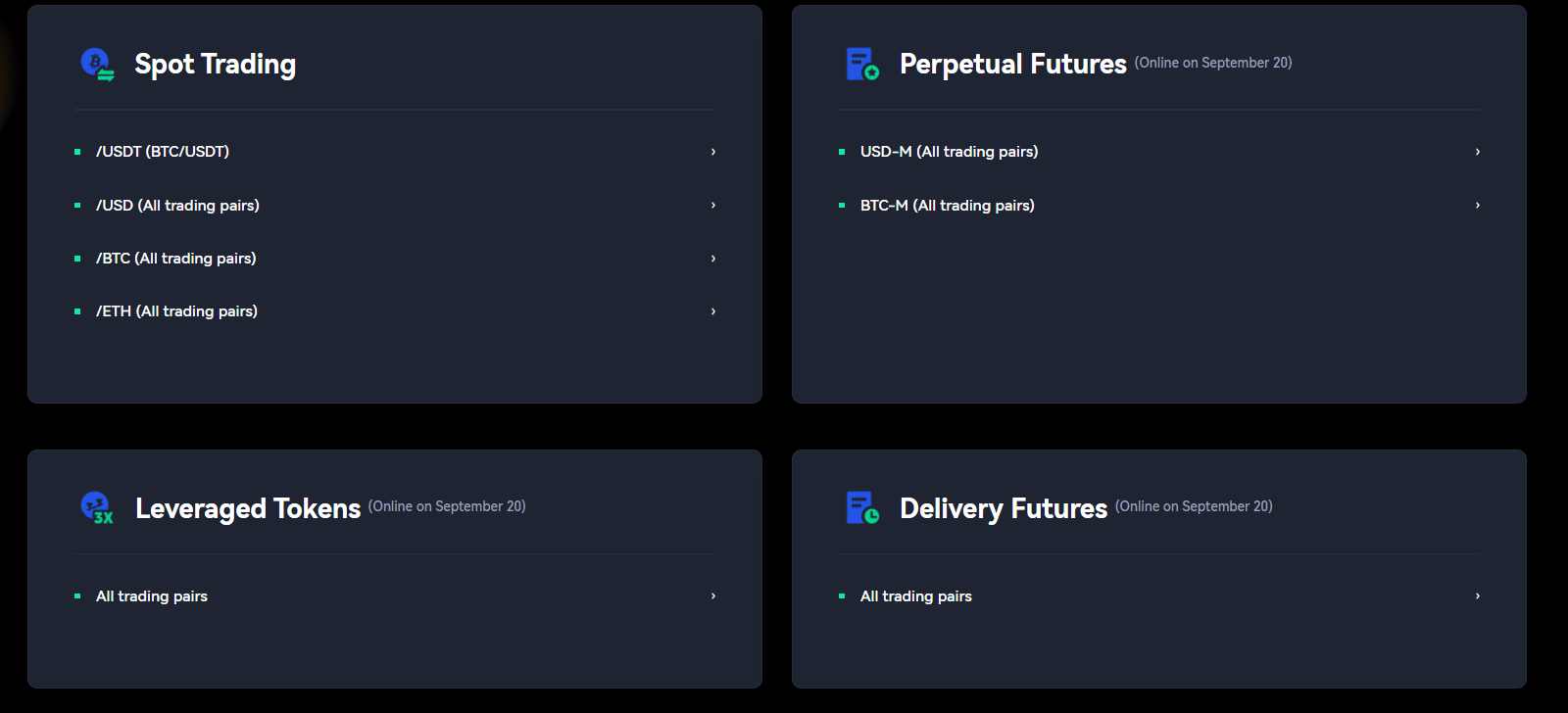1568x713 pixels.
Task: Select /BTC (All trading pairs)
Action: [x=176, y=259]
